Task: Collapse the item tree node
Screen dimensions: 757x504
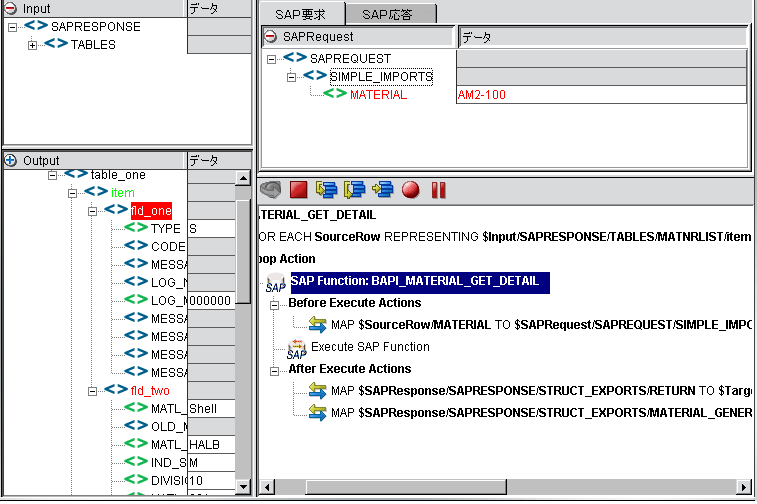Action: pos(72,194)
